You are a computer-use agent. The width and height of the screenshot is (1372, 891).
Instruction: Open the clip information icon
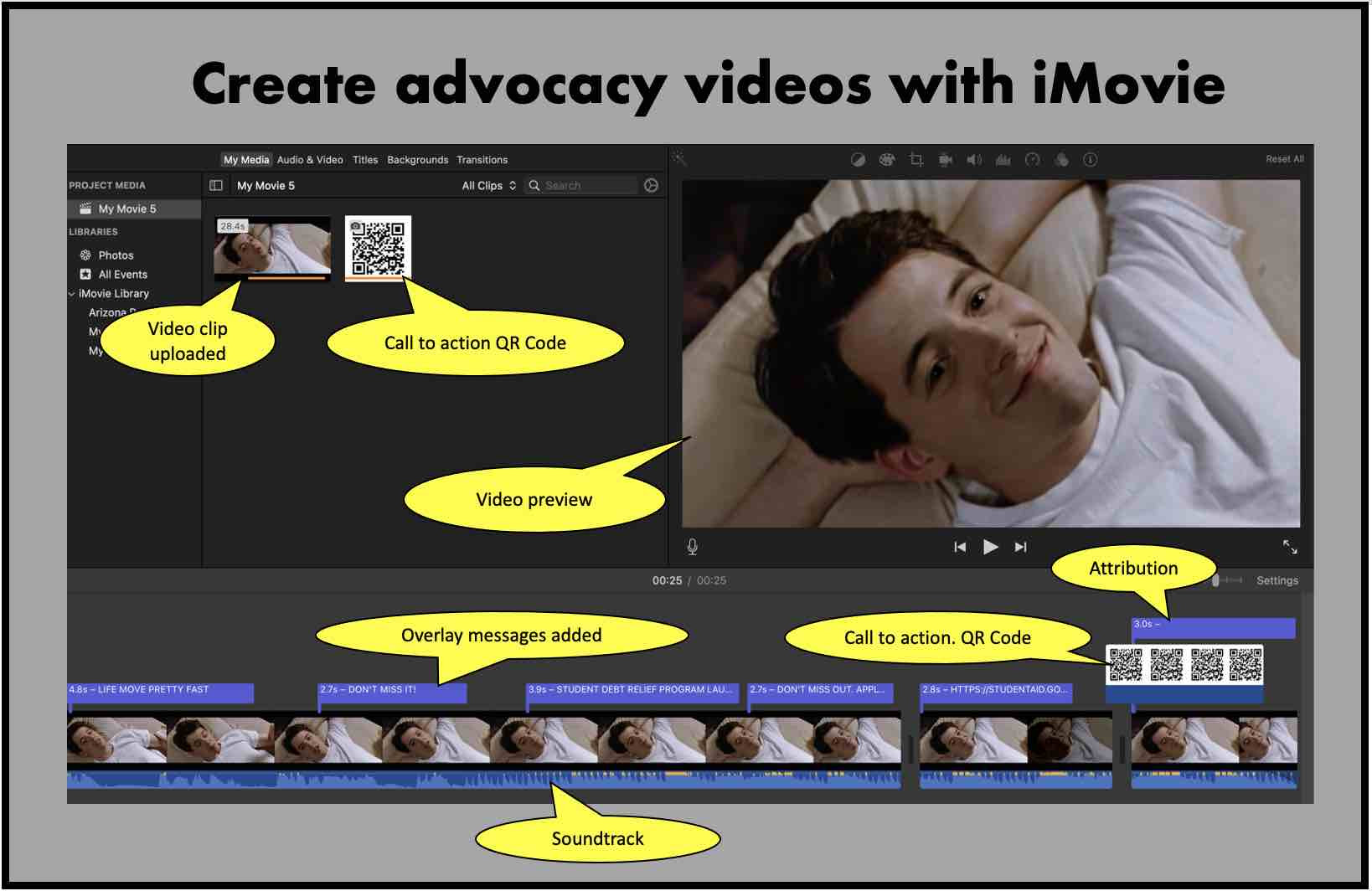(x=1090, y=160)
